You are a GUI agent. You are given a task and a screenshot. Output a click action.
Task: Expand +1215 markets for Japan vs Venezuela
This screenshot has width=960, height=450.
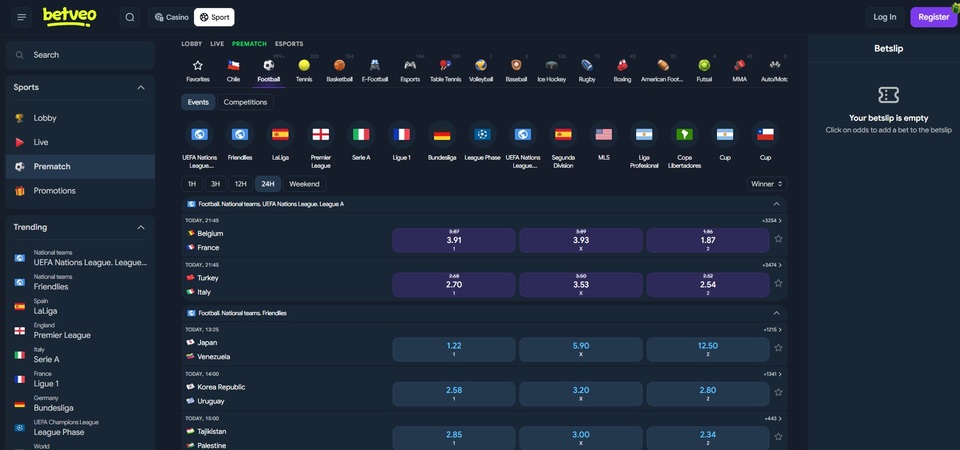[772, 329]
